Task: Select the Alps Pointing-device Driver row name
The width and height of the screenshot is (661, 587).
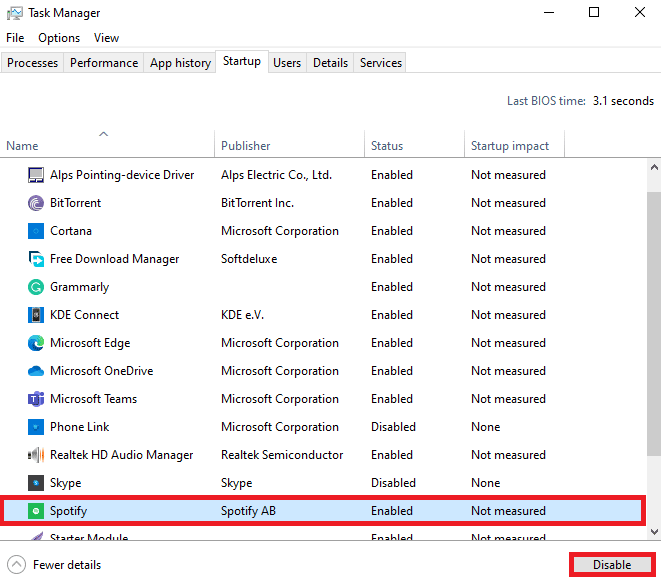Action: (x=122, y=175)
